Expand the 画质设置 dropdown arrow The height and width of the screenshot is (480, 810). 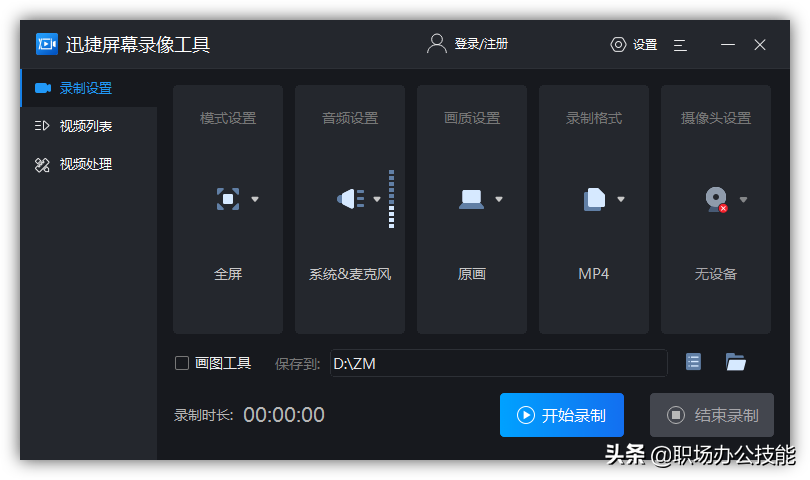499,199
